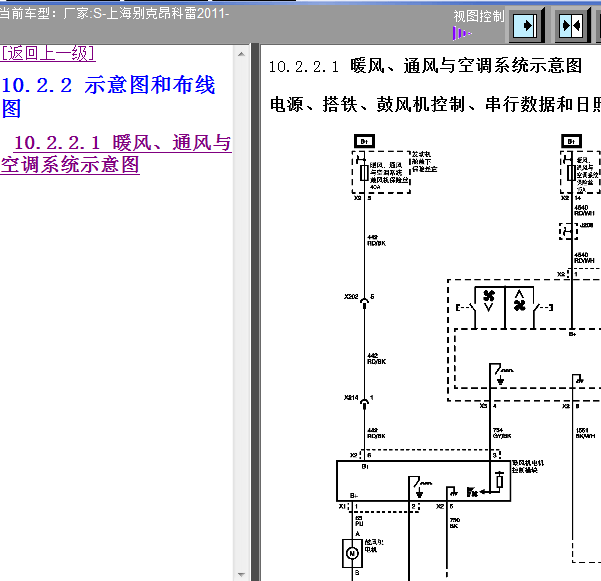601x581 pixels.
Task: Open the 10.2.2 示意图和布线图 heading link
Action: (108, 97)
